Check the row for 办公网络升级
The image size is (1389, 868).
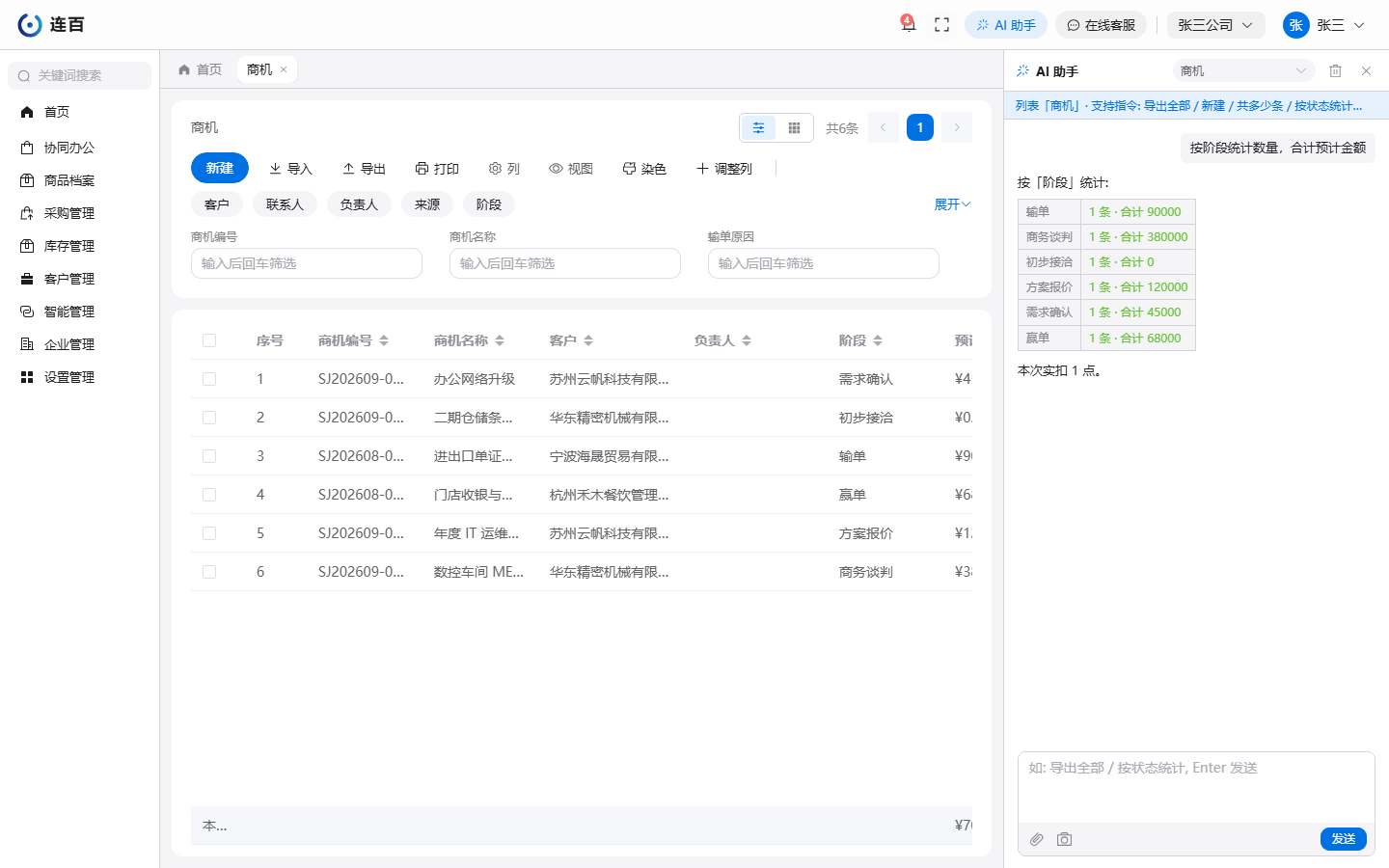[209, 379]
